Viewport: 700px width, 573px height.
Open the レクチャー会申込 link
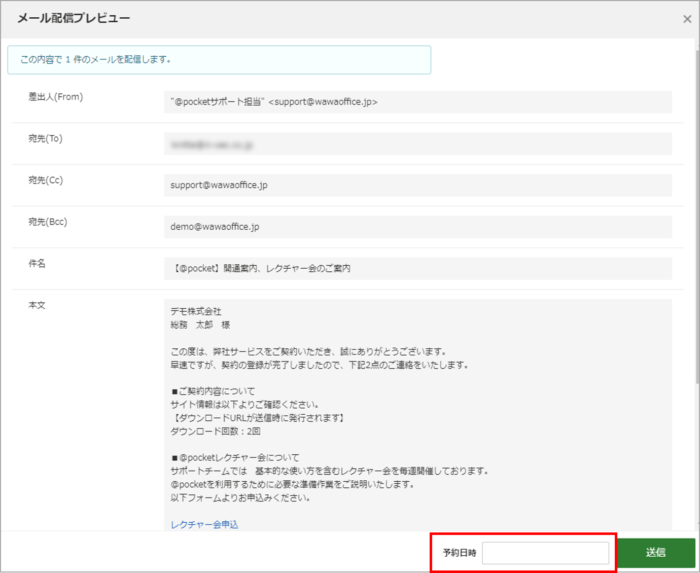tap(204, 524)
